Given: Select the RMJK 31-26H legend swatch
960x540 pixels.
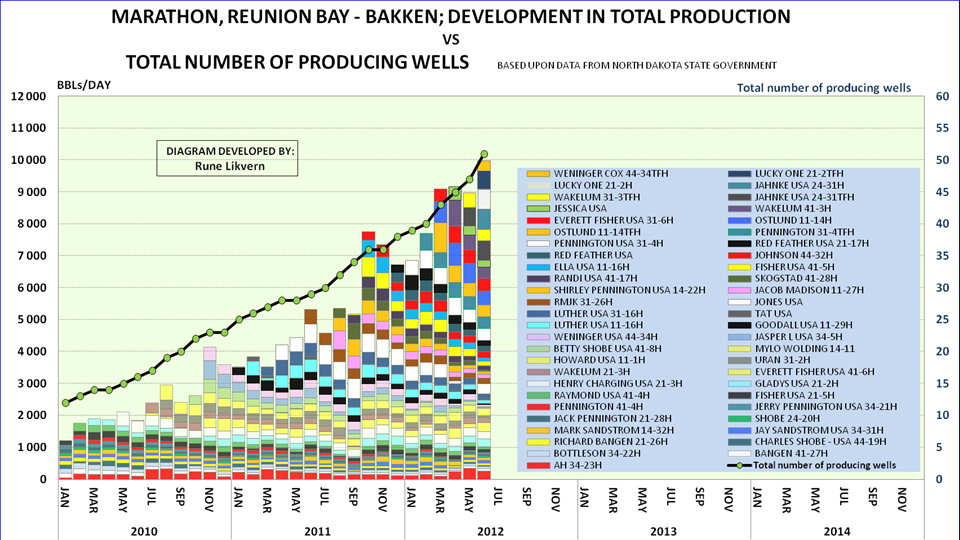Looking at the screenshot, I should 537,301.
